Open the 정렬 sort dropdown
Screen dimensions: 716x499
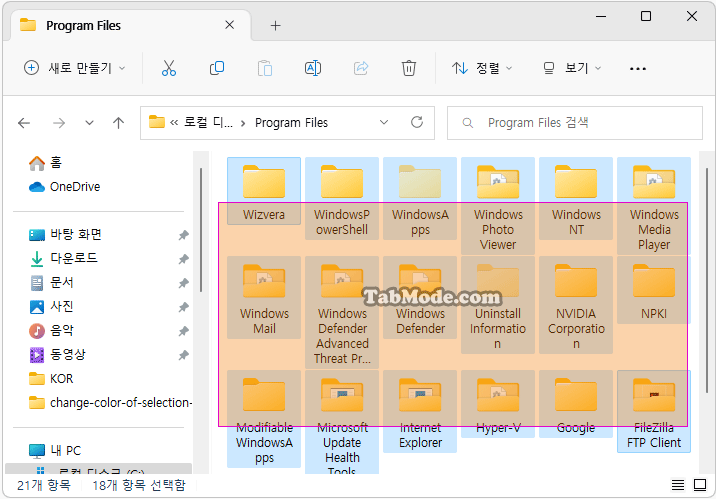(x=482, y=68)
